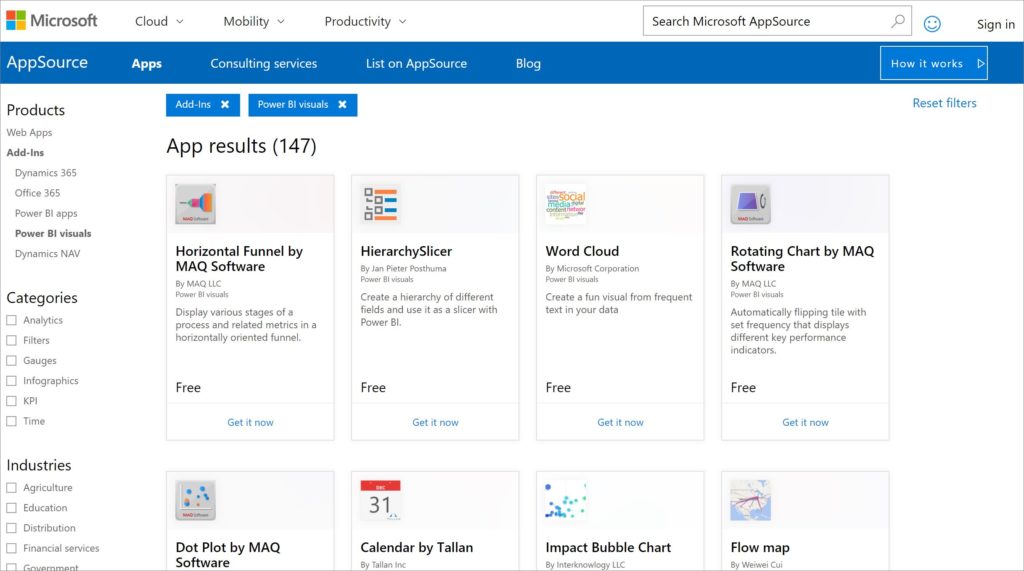This screenshot has width=1024, height=571.
Task: Open the Consulting services tab
Action: (263, 63)
